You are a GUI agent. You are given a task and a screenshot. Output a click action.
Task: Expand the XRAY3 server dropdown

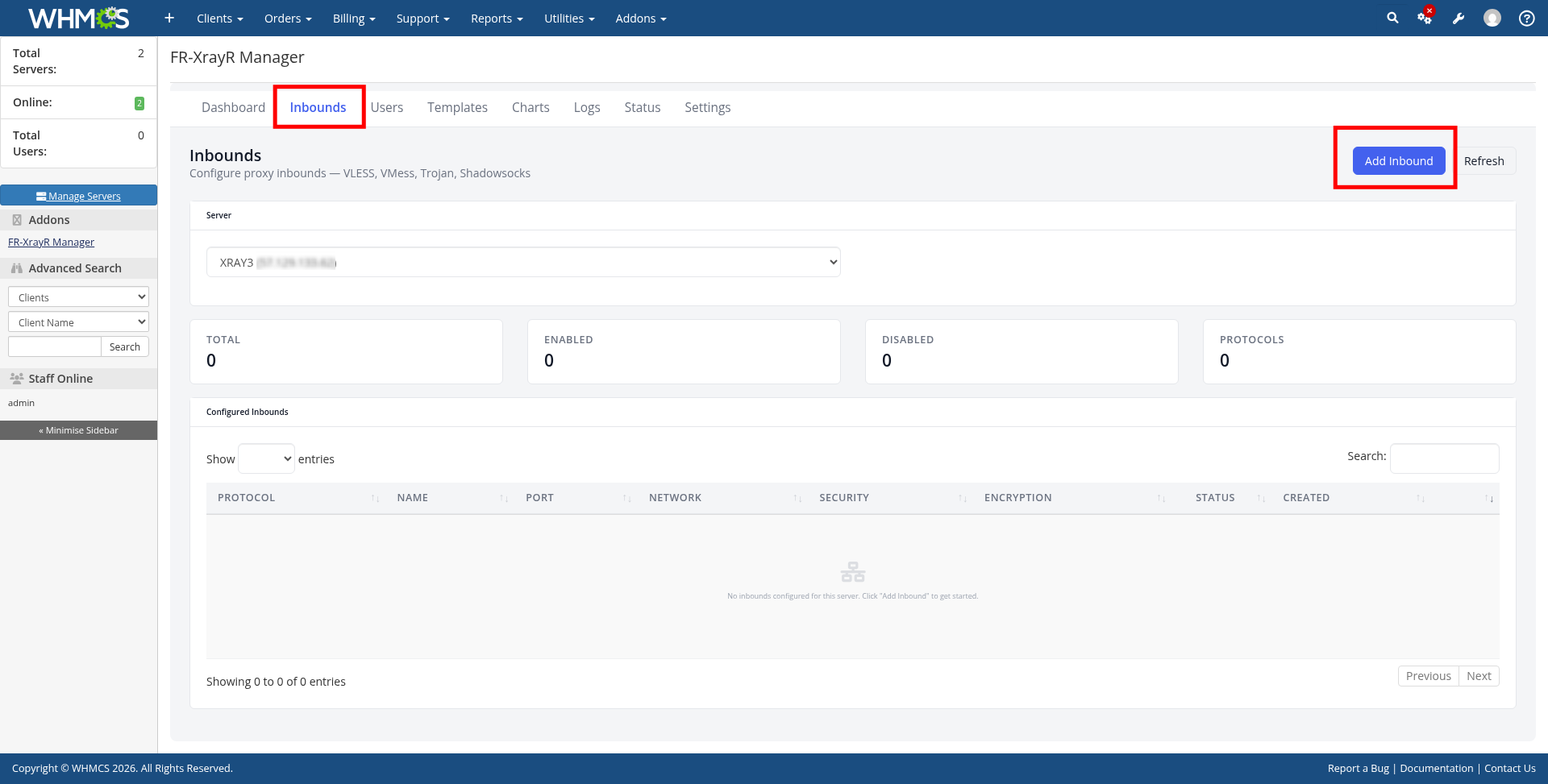coord(523,262)
